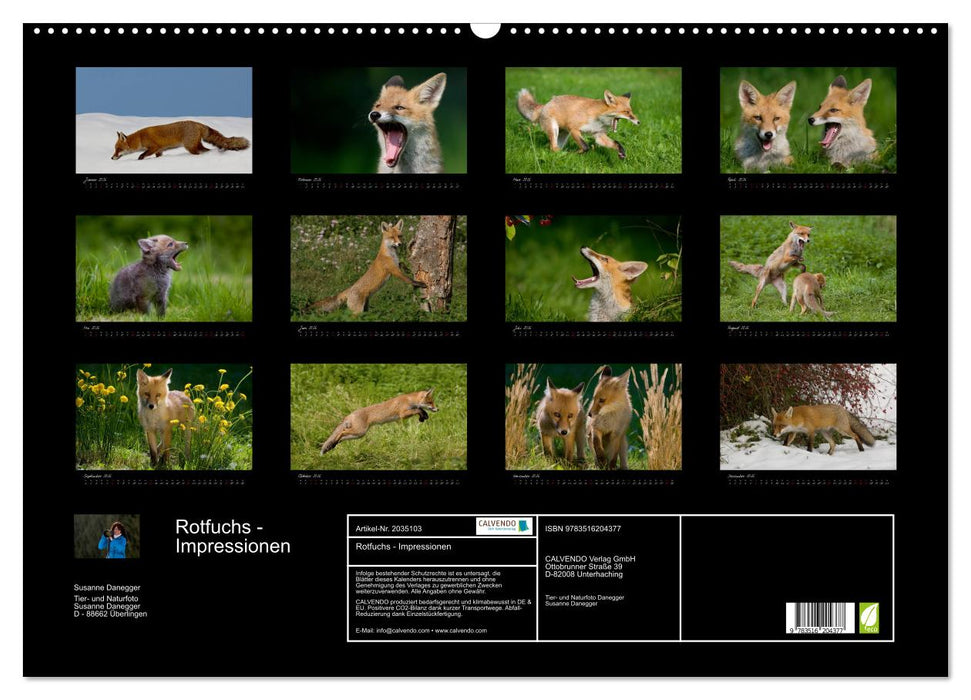Click the CALVENDO logo badge
971x700 pixels.
pos(503,527)
